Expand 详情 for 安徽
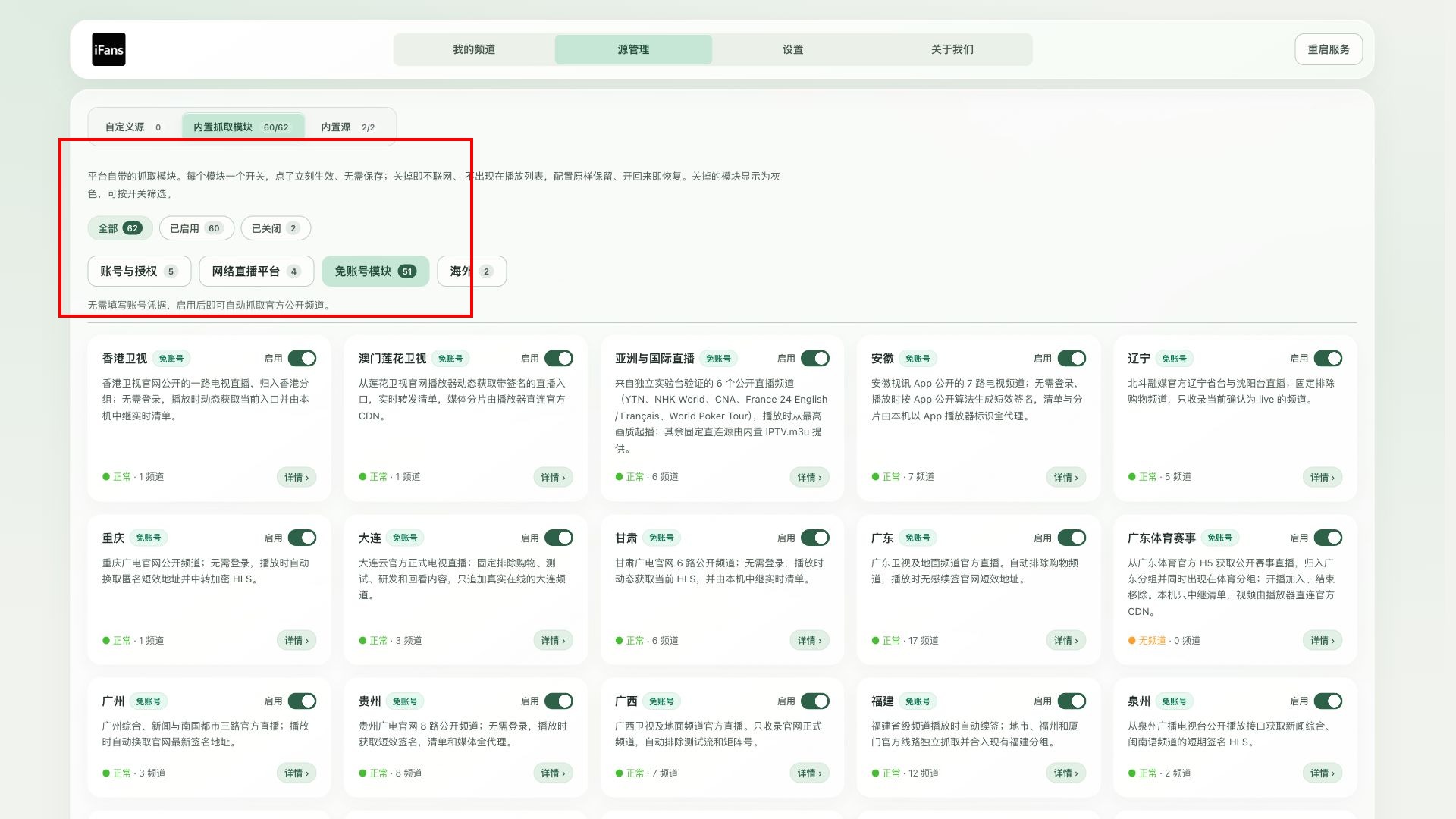The image size is (1456, 819). [1065, 477]
